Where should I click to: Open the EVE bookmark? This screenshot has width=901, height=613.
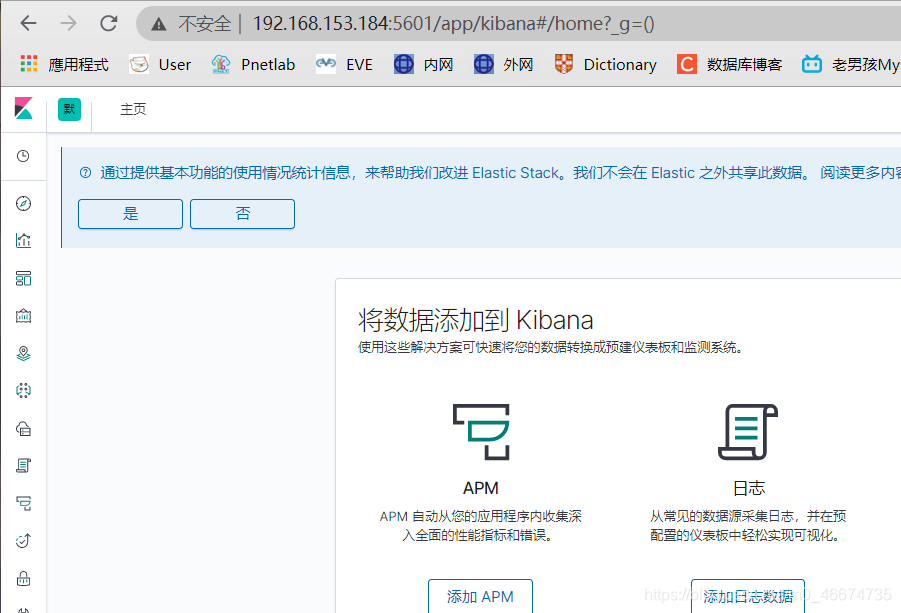coord(344,64)
